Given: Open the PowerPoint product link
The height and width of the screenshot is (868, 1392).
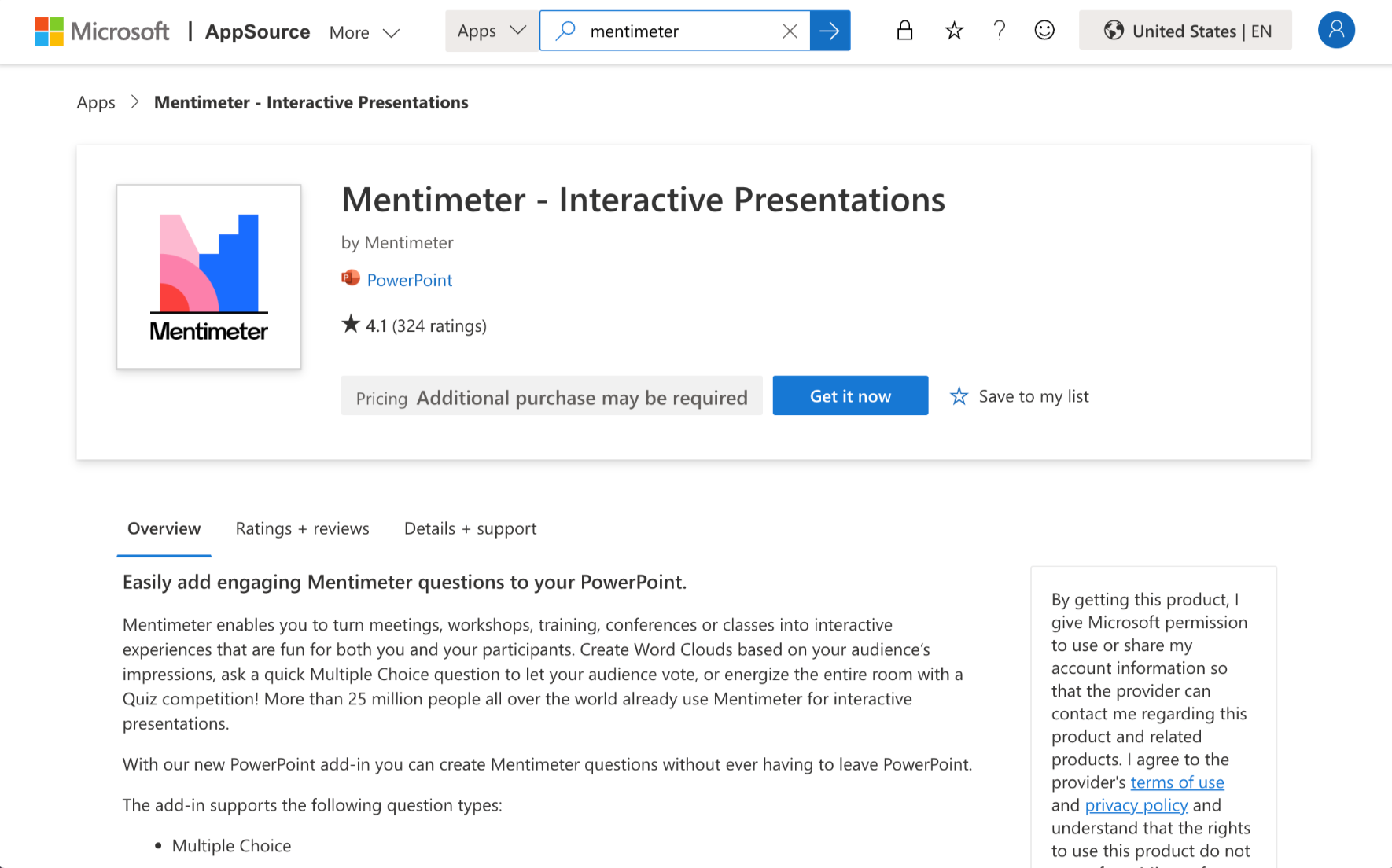Looking at the screenshot, I should pos(410,281).
